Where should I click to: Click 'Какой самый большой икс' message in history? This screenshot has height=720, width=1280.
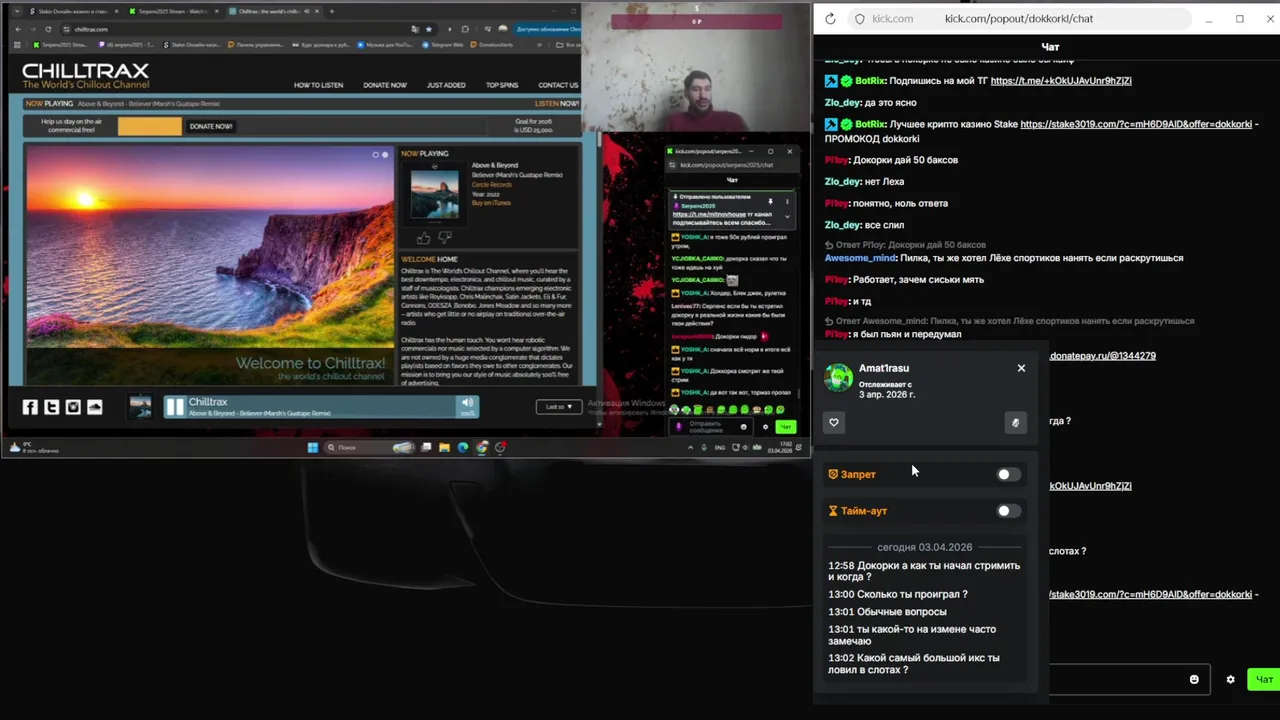click(x=914, y=664)
